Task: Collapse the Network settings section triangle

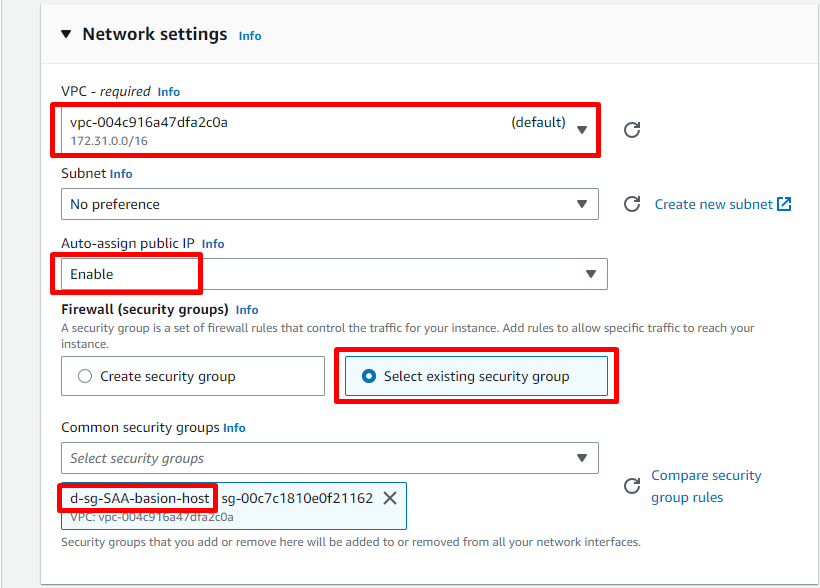Action: point(66,34)
